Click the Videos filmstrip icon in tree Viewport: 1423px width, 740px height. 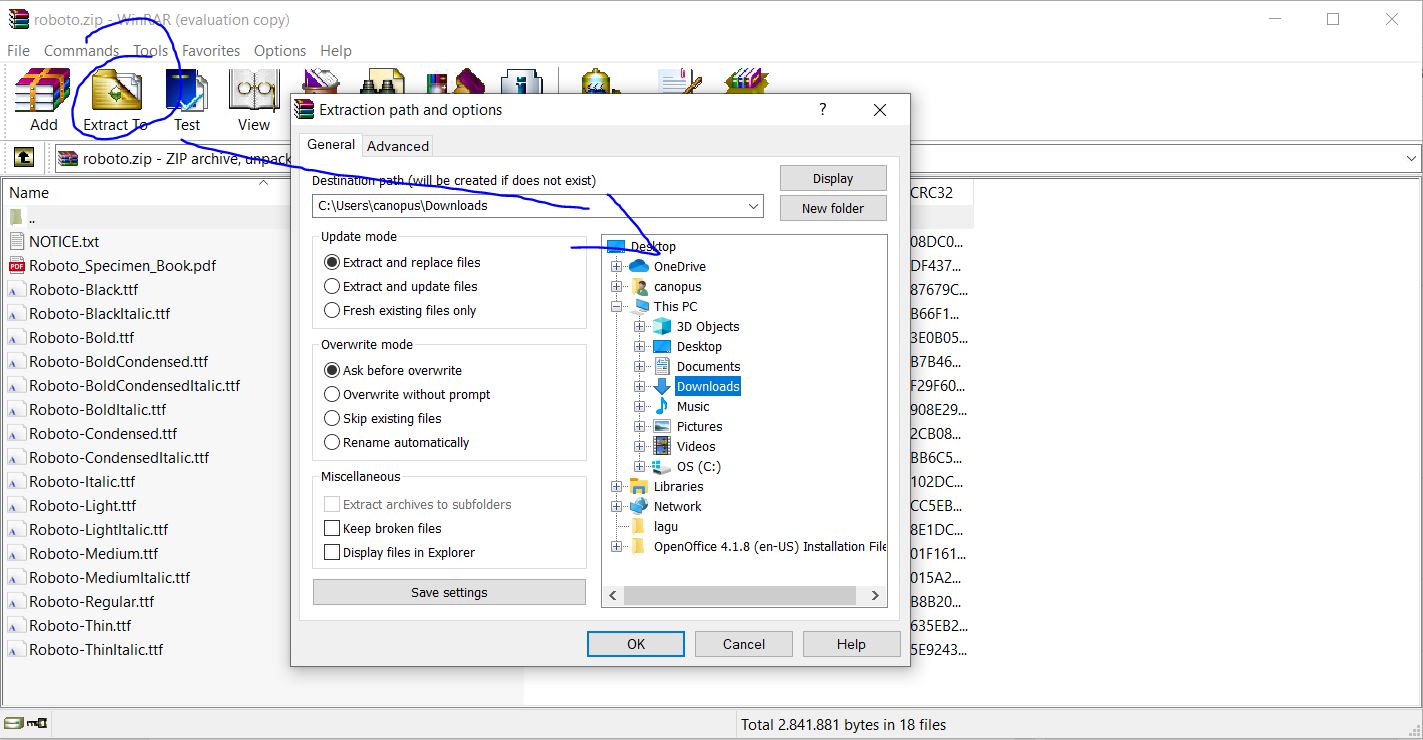tap(662, 447)
